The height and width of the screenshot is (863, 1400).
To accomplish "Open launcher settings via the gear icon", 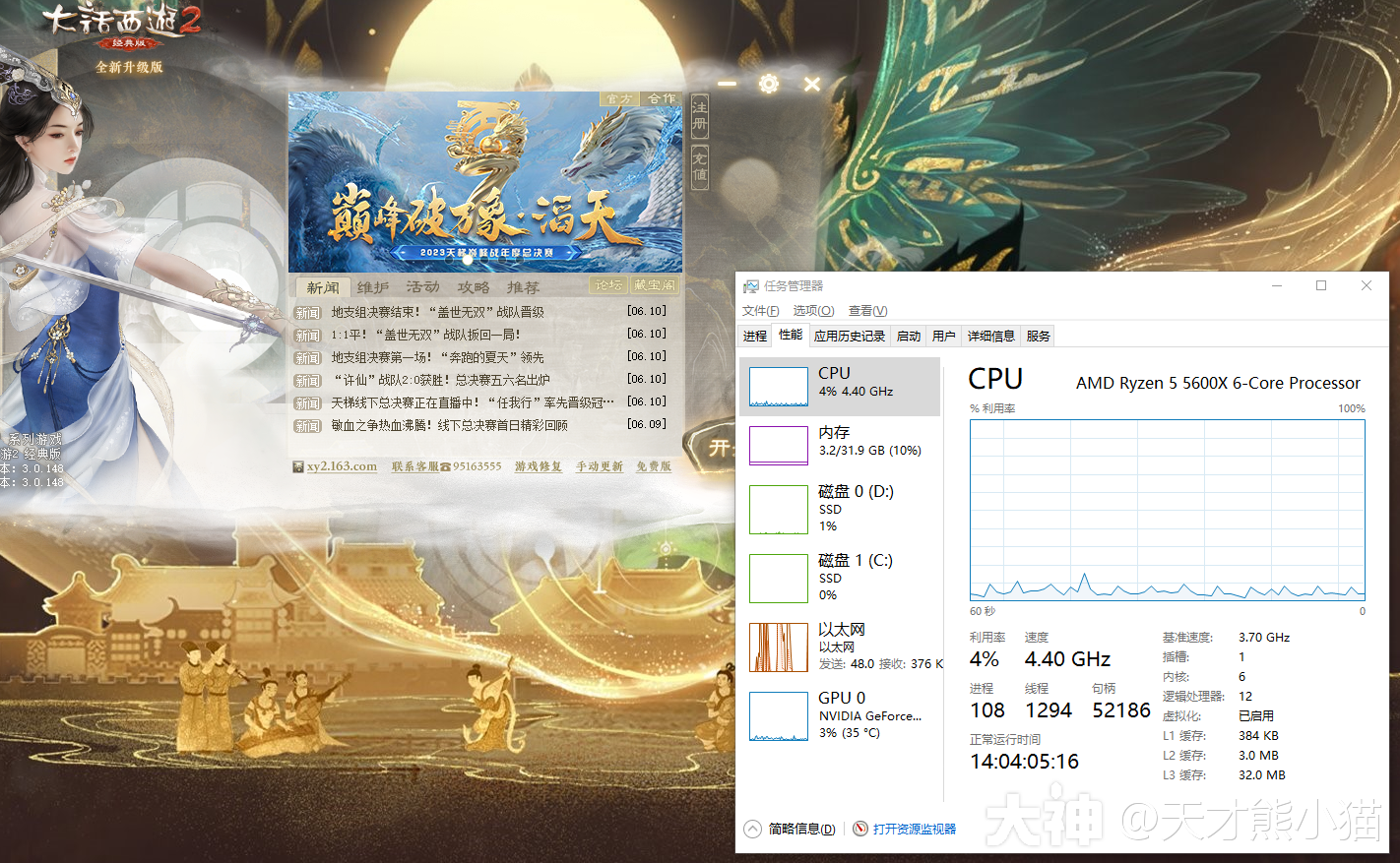I will [768, 84].
